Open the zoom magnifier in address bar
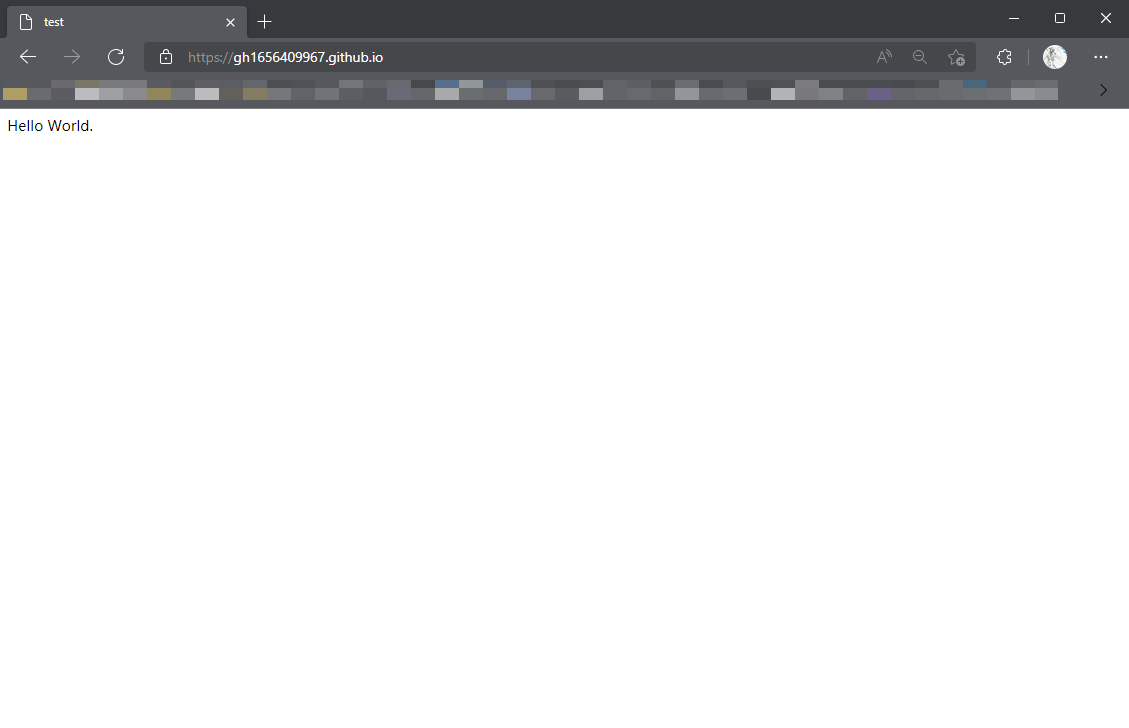 (920, 57)
